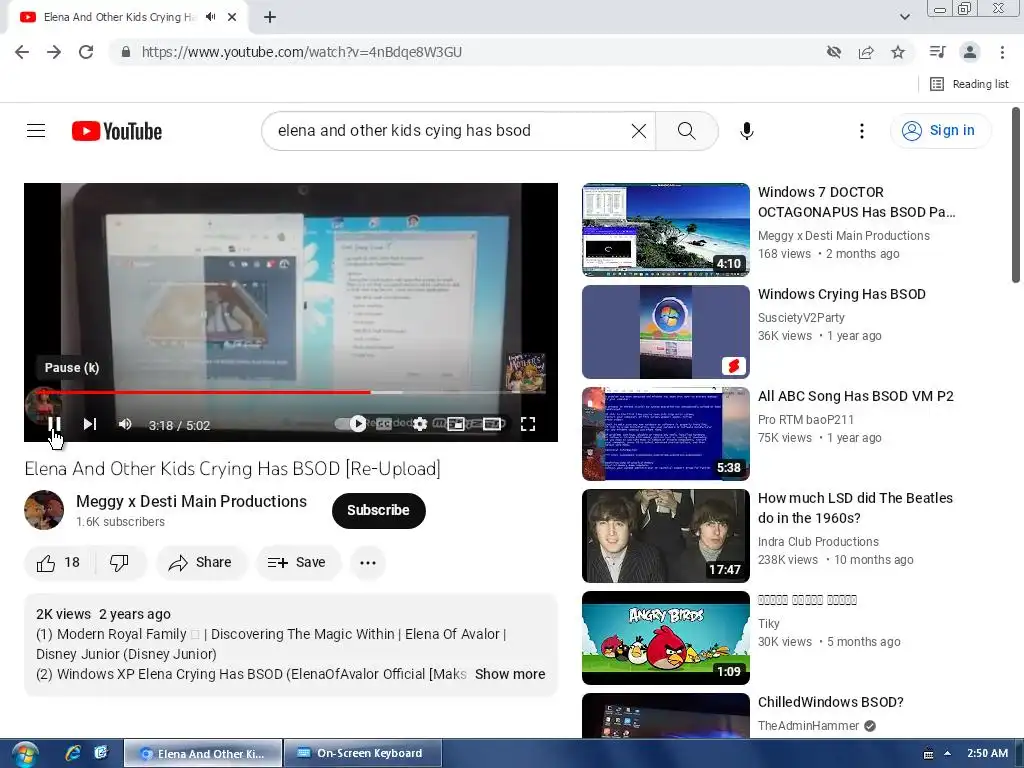
Task: Show hidden tray icons arrow
Action: [x=948, y=753]
